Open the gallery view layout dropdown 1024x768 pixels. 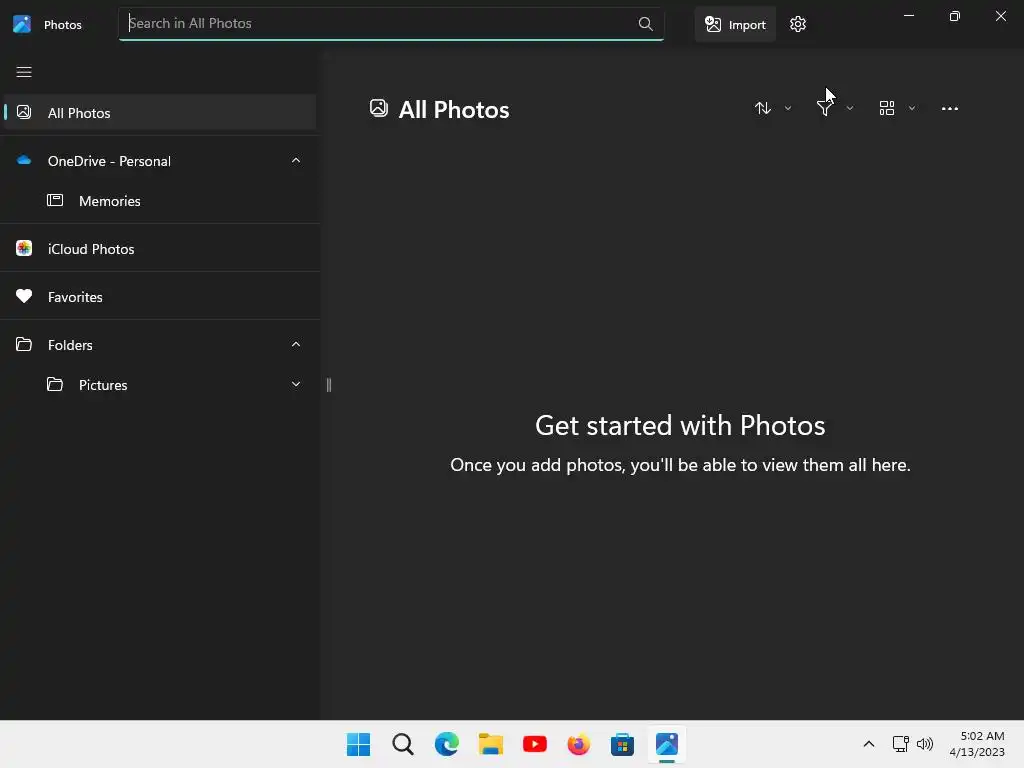tap(896, 108)
